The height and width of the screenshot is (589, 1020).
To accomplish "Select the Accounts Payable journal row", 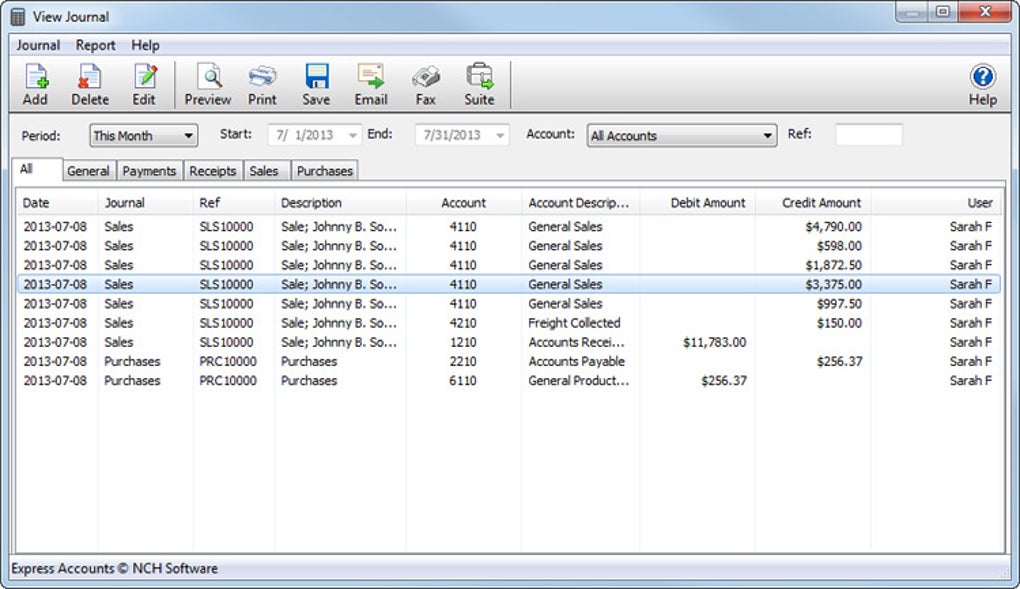I will pos(576,361).
